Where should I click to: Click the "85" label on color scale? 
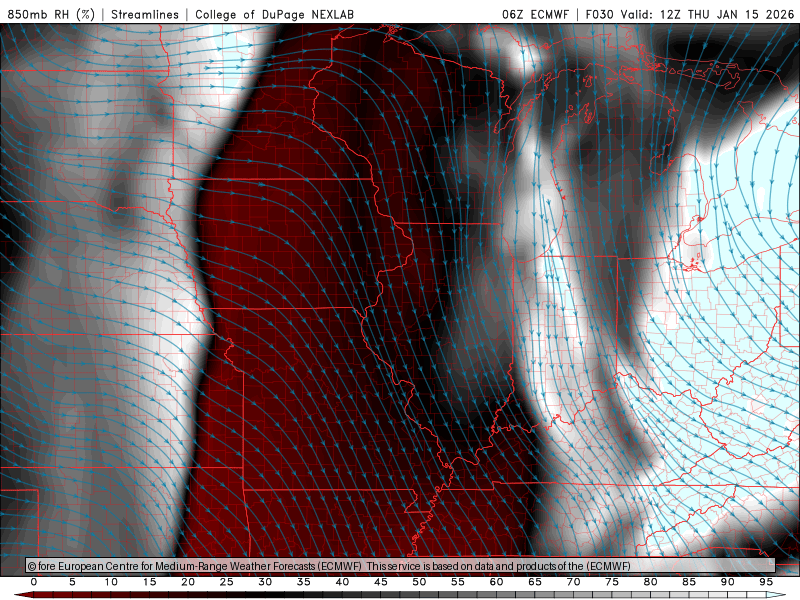point(689,582)
